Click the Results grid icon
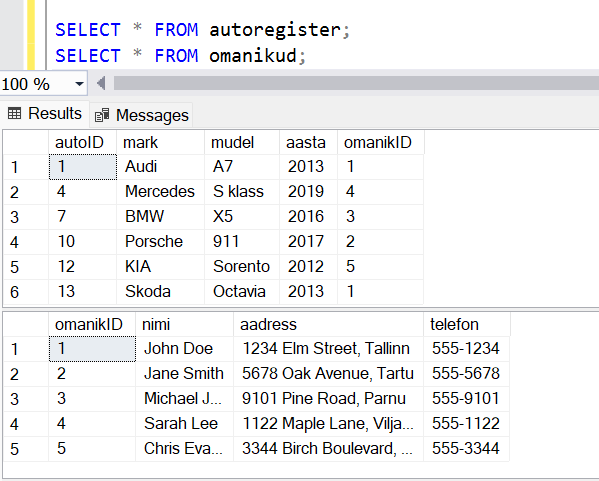The height and width of the screenshot is (481, 599). [x=15, y=113]
